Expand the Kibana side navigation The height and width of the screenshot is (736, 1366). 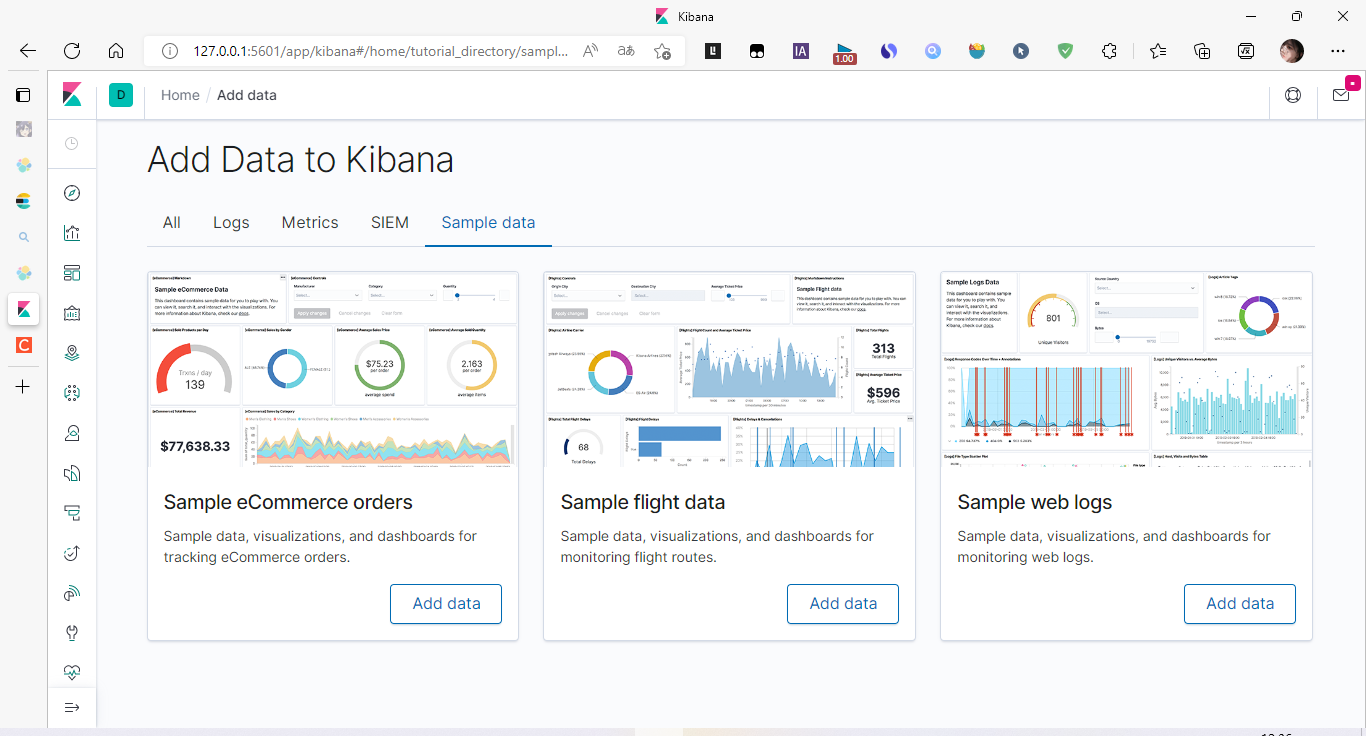[x=72, y=708]
